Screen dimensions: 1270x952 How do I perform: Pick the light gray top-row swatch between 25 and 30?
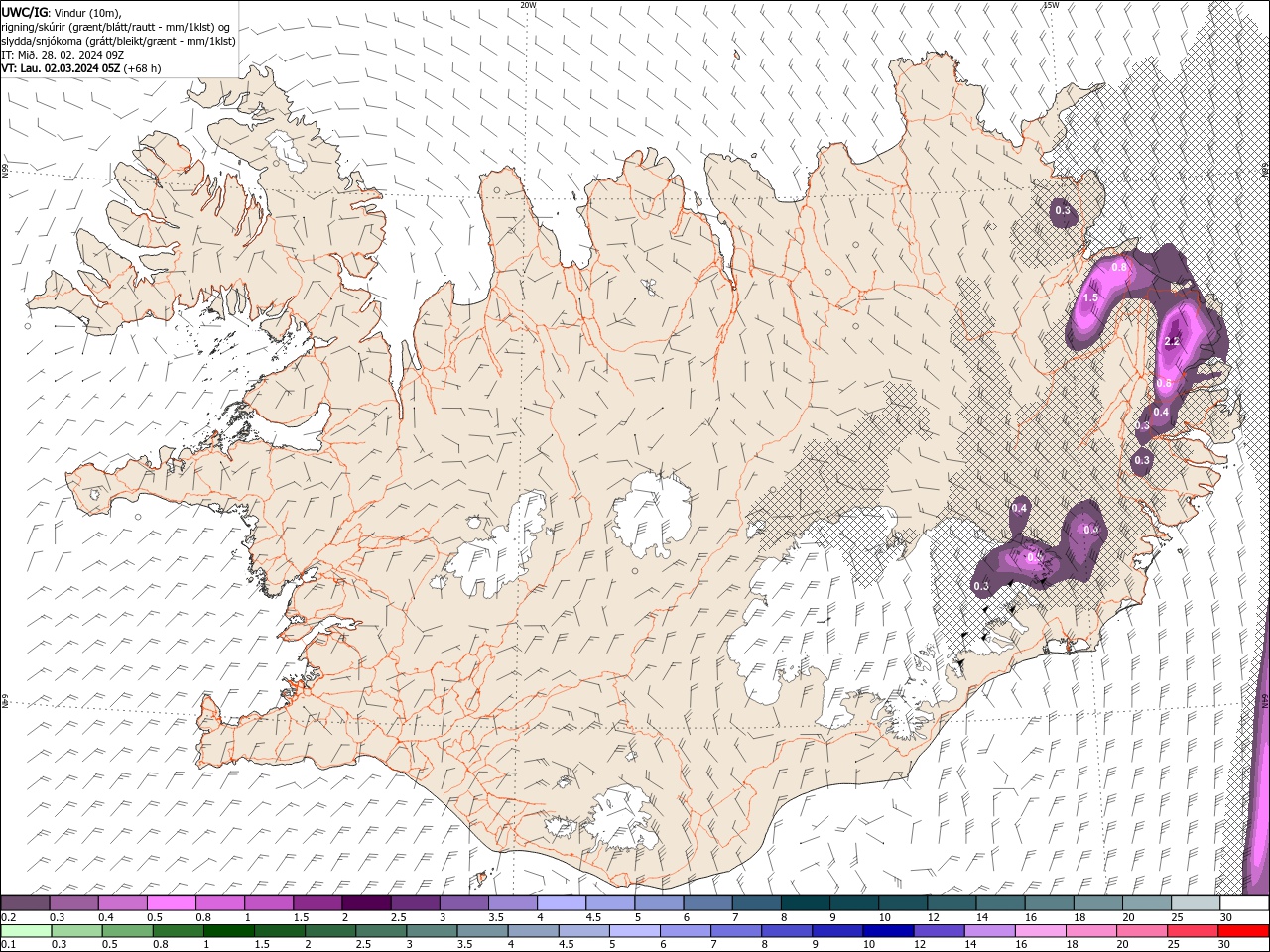(x=1196, y=902)
